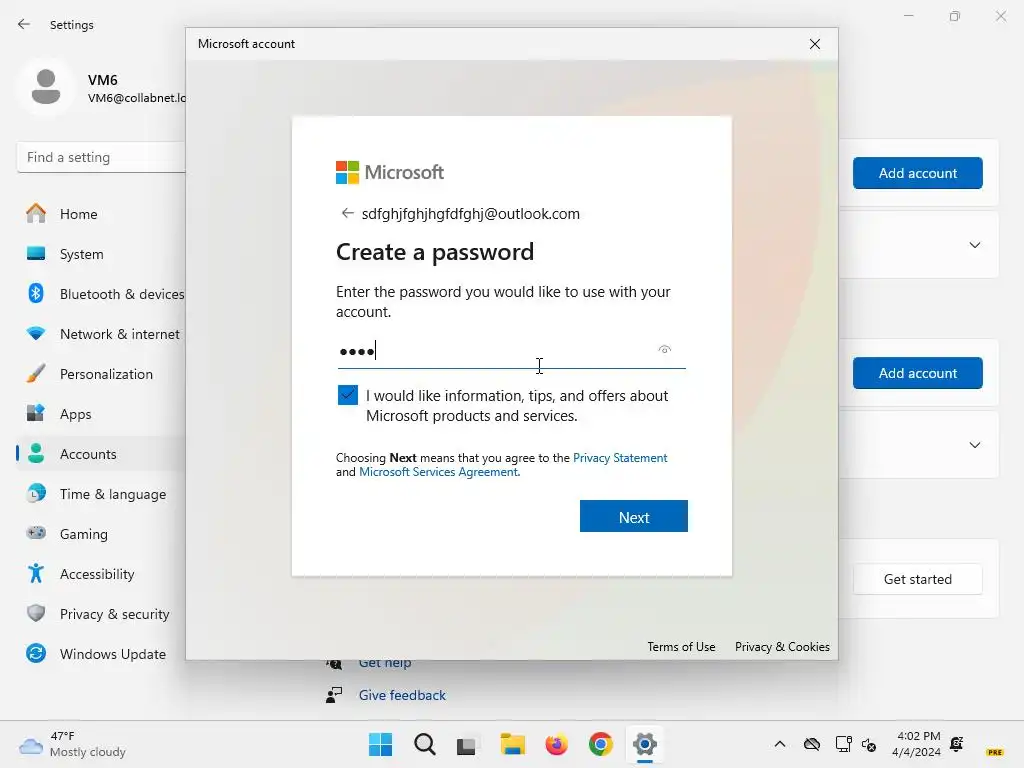Toggle password visibility eye icon

pyautogui.click(x=664, y=349)
